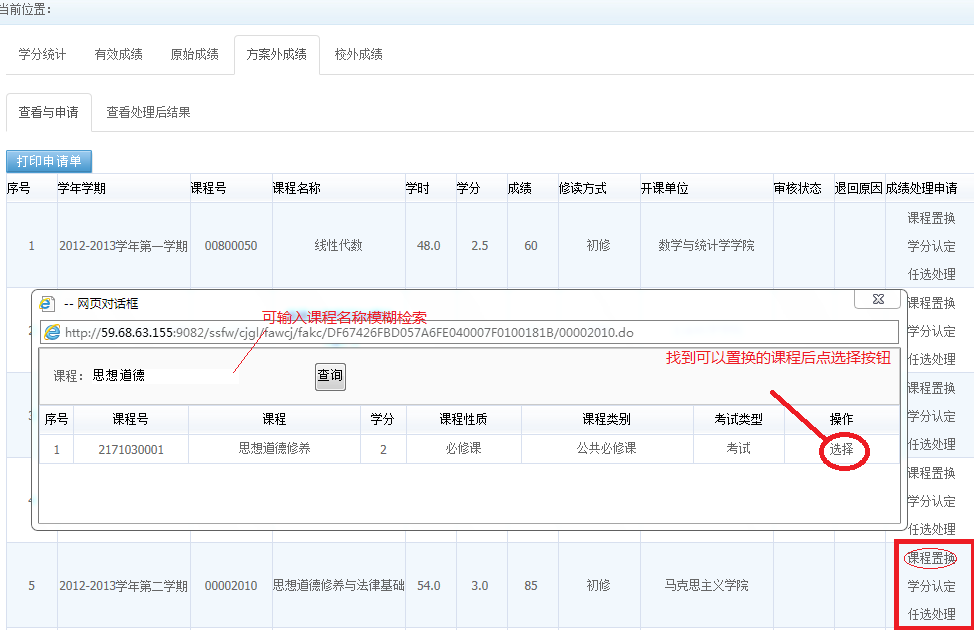Screen dimensions: 974x630
Task: Select the 原始成绩 tab
Action: [195, 54]
